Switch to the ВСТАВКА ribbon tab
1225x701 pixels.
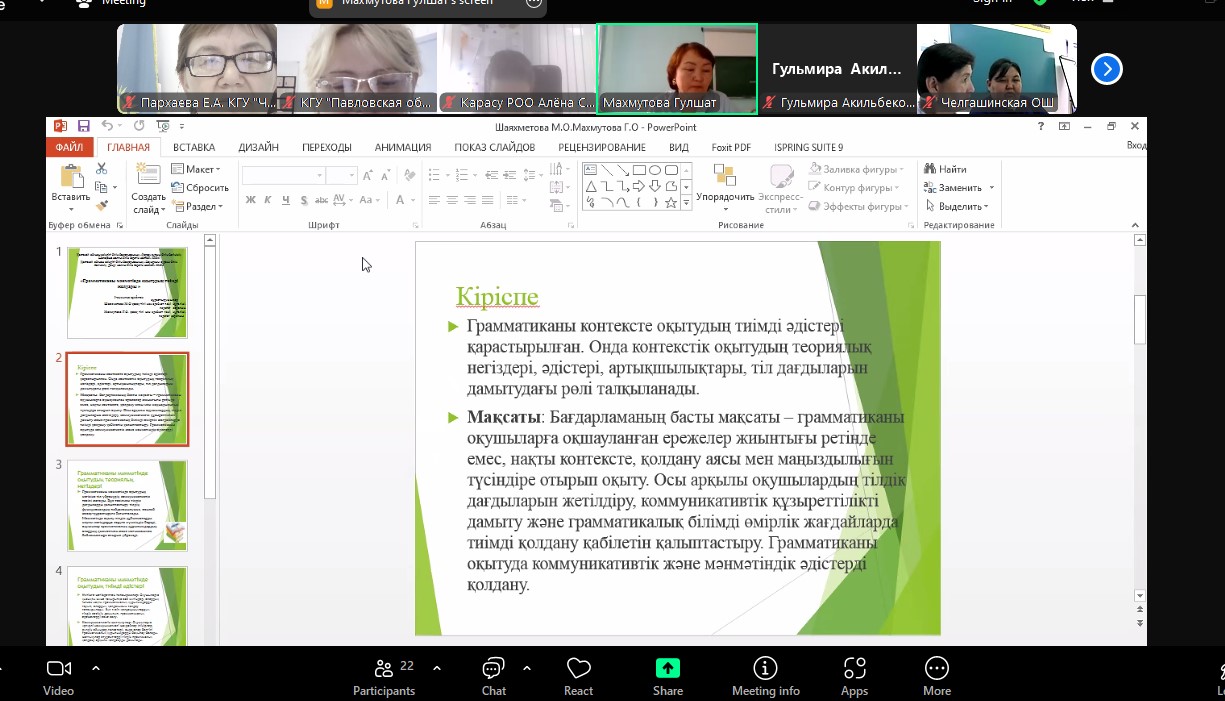(x=194, y=147)
